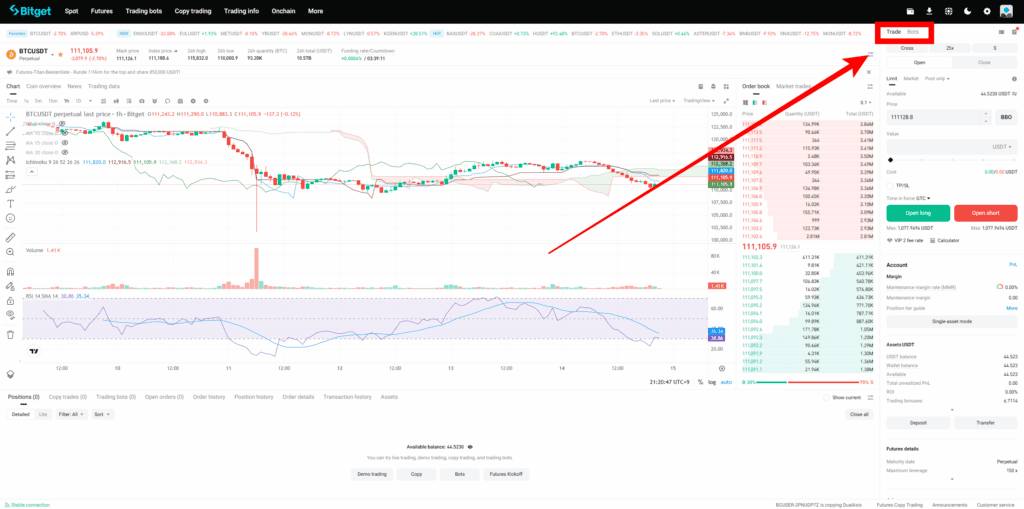Check the Show current checkbox
Screen dimensions: 1024x509
(826, 397)
